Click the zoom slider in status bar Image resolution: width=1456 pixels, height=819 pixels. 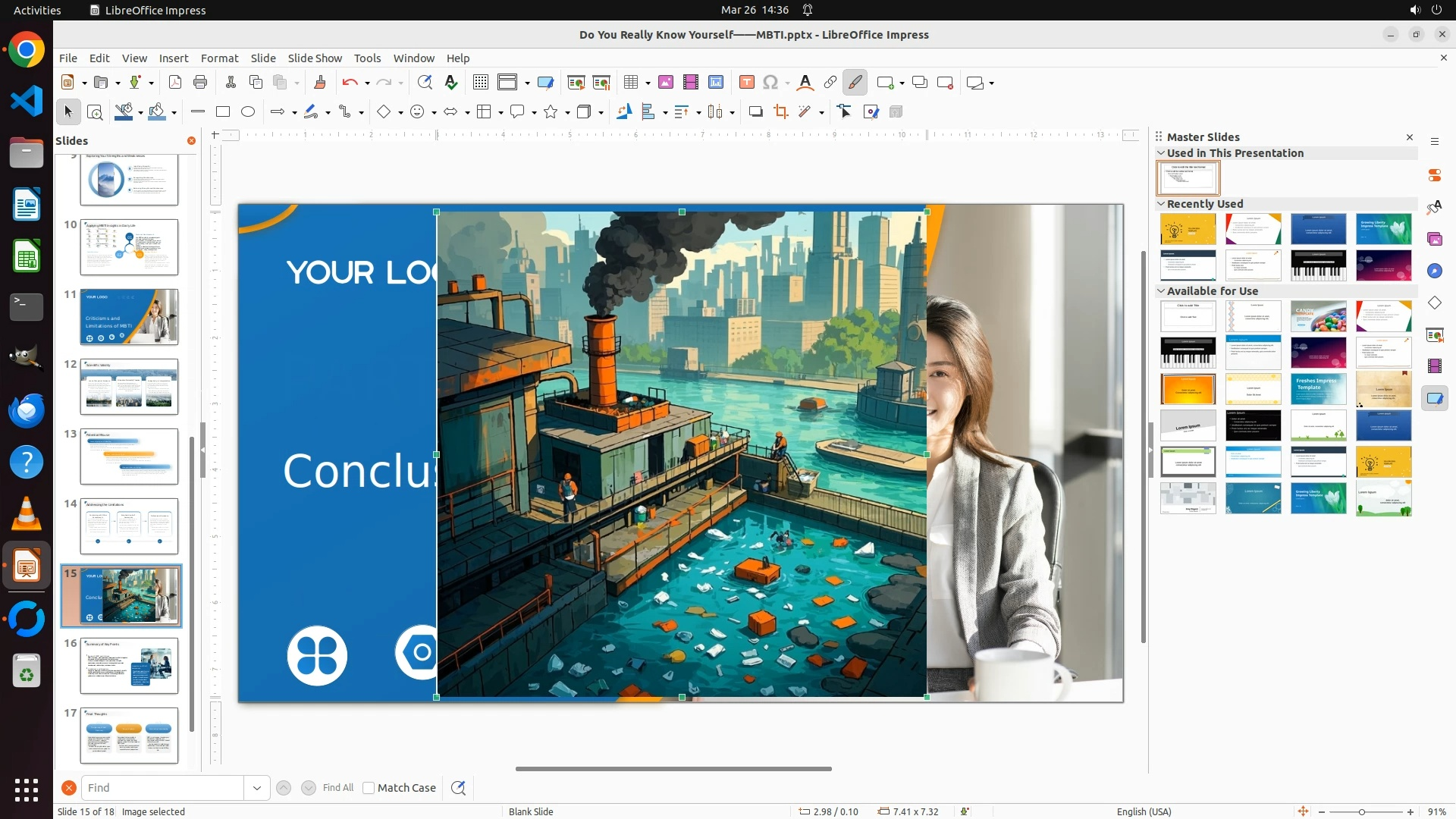[1362, 812]
